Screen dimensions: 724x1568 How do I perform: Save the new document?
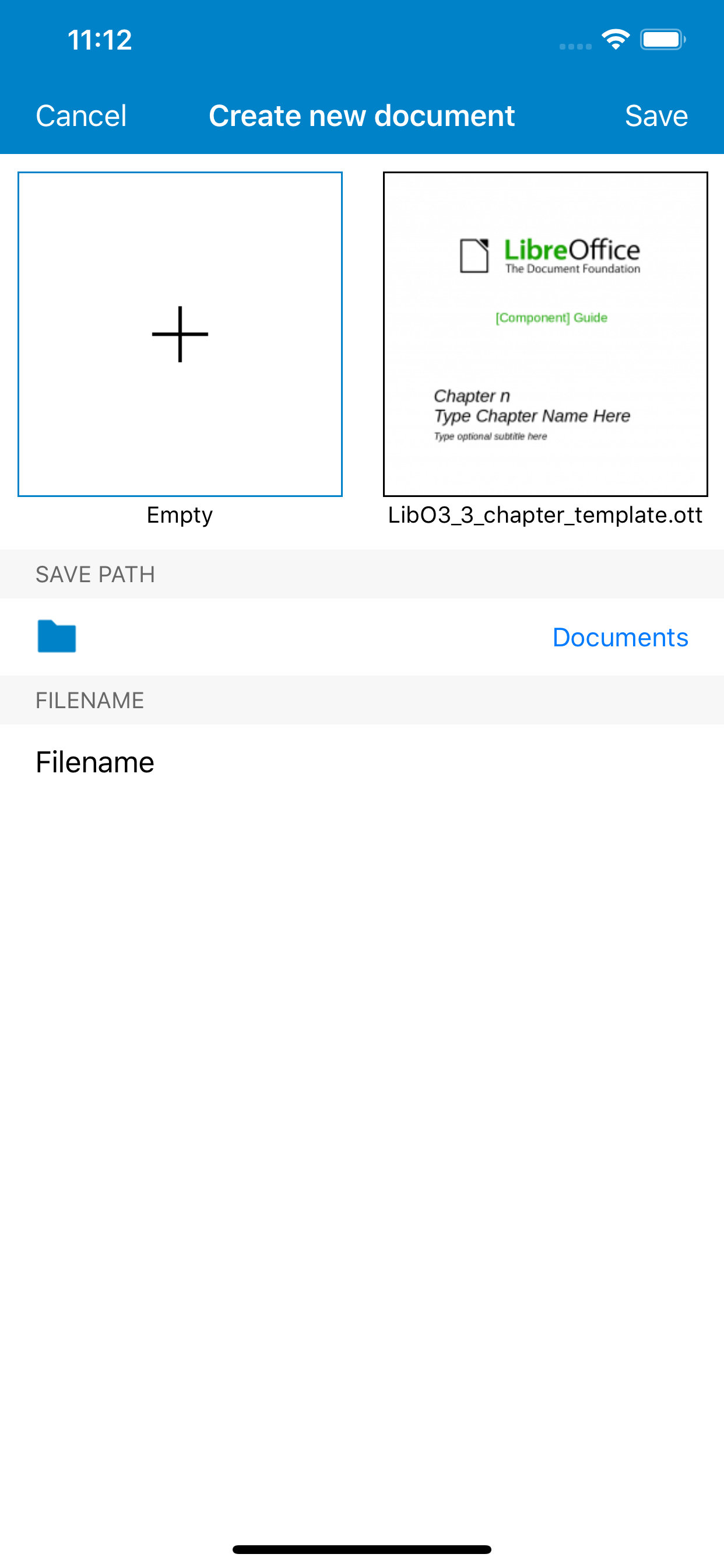pyautogui.click(x=656, y=115)
